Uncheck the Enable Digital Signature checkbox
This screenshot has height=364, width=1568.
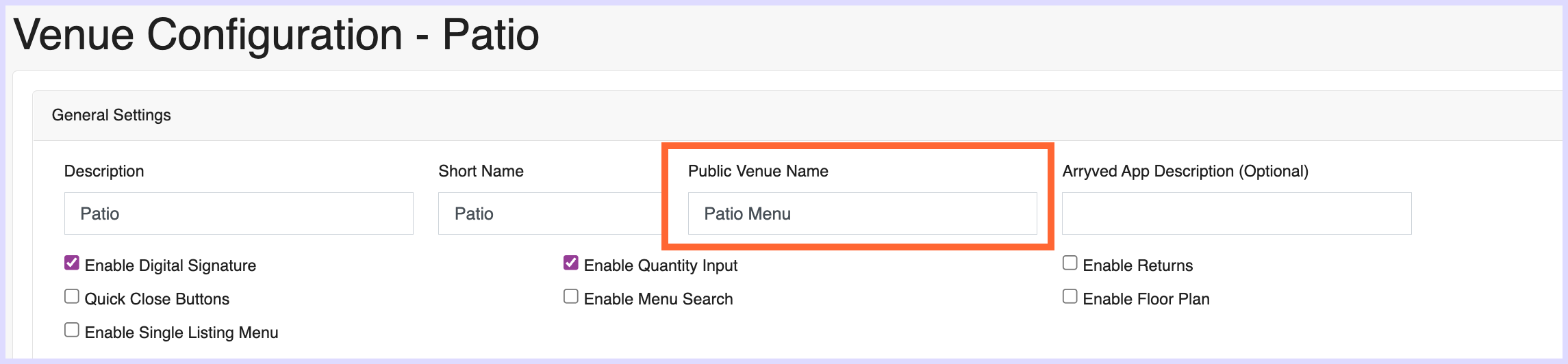tap(72, 263)
